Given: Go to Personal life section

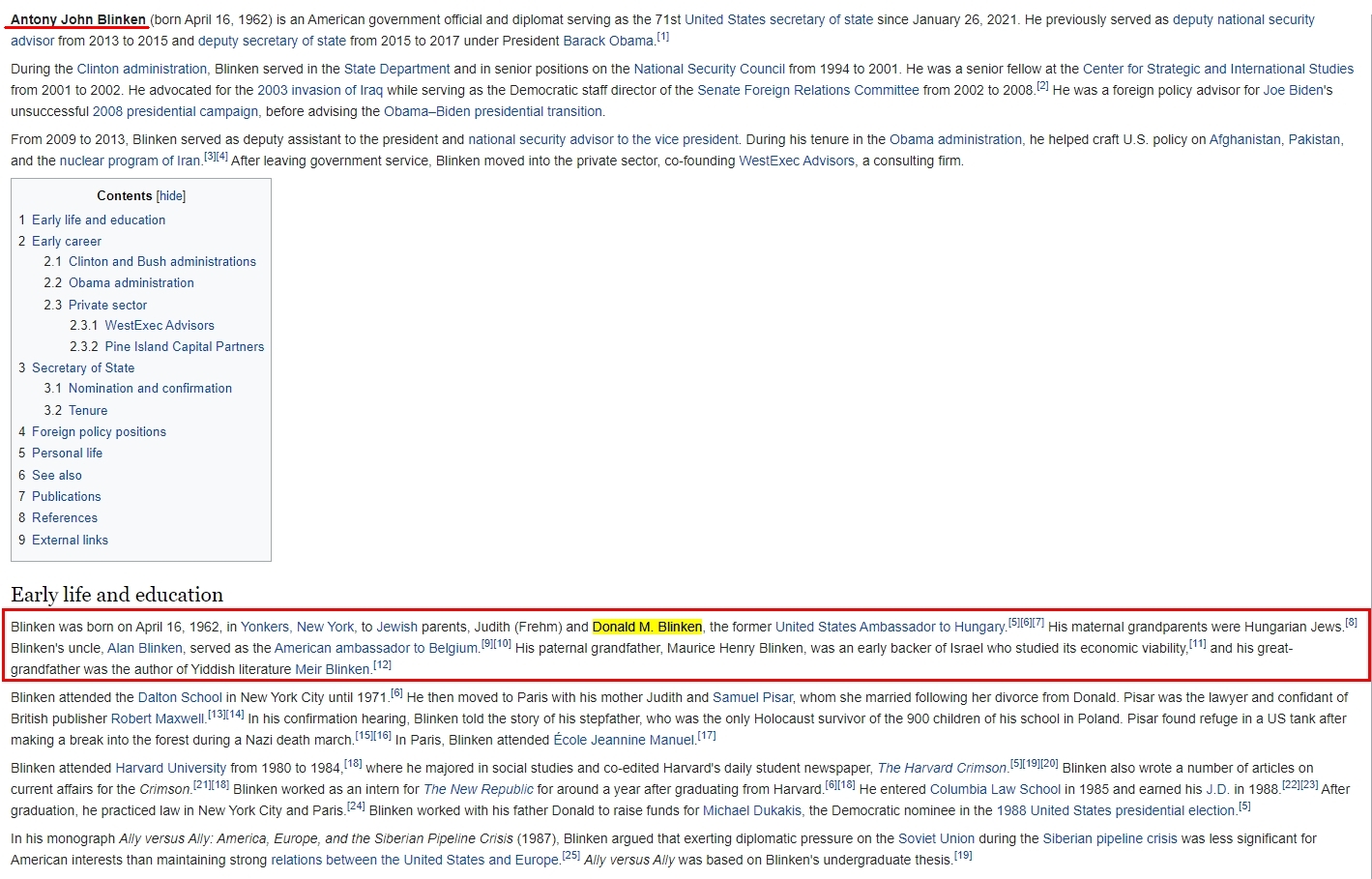Looking at the screenshot, I should 67,453.
